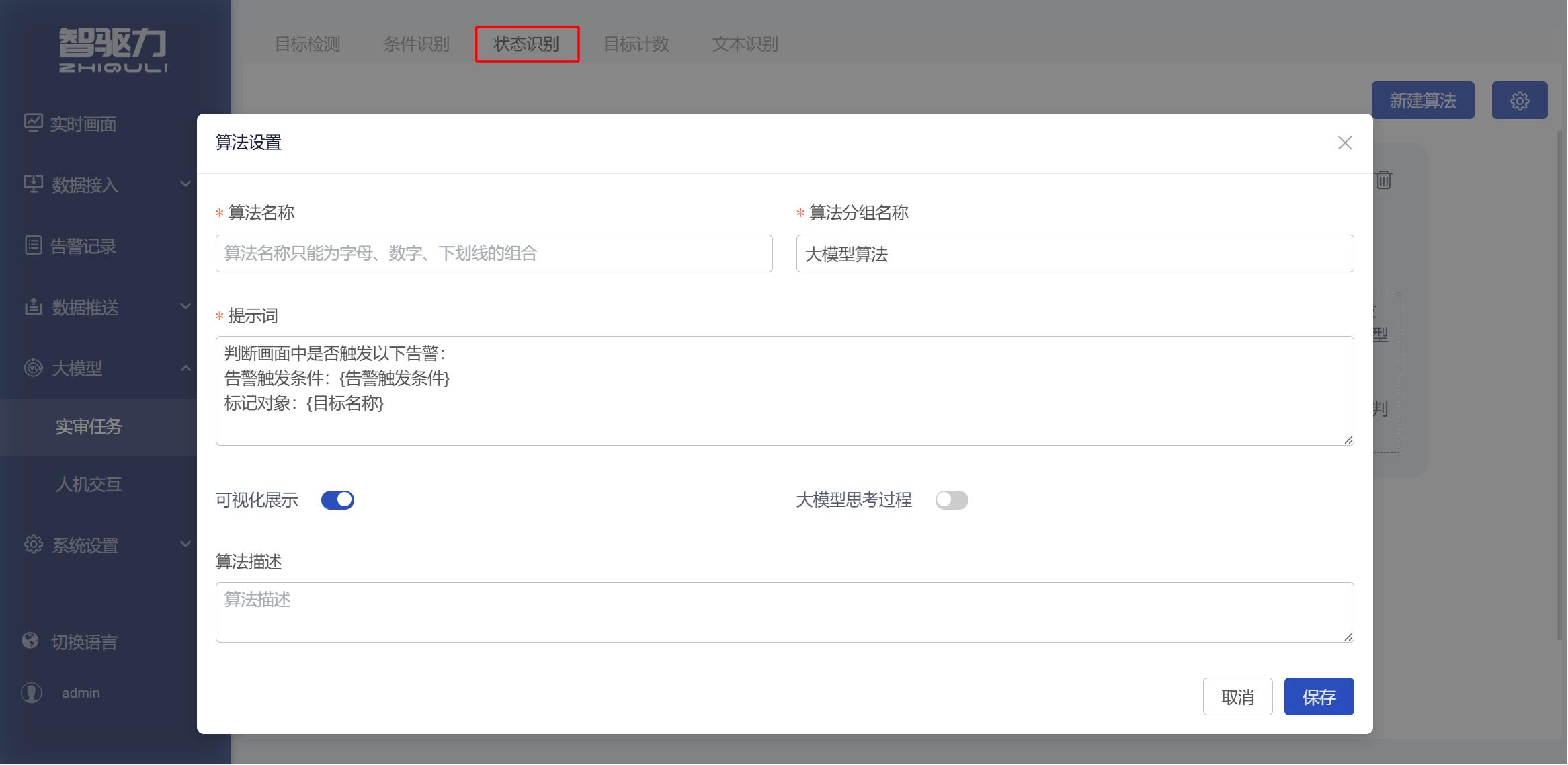Turn off the 可视化展示 switch

coord(337,500)
